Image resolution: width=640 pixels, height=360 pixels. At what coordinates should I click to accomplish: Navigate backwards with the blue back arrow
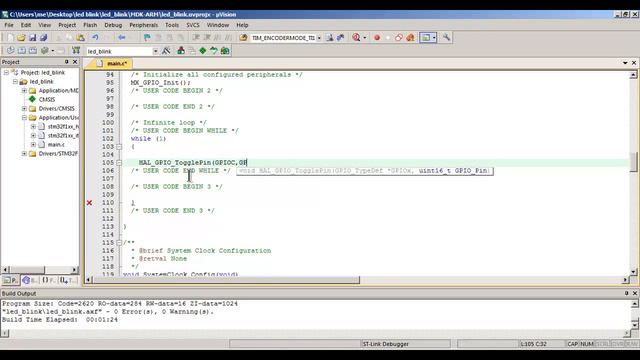(x=122, y=38)
